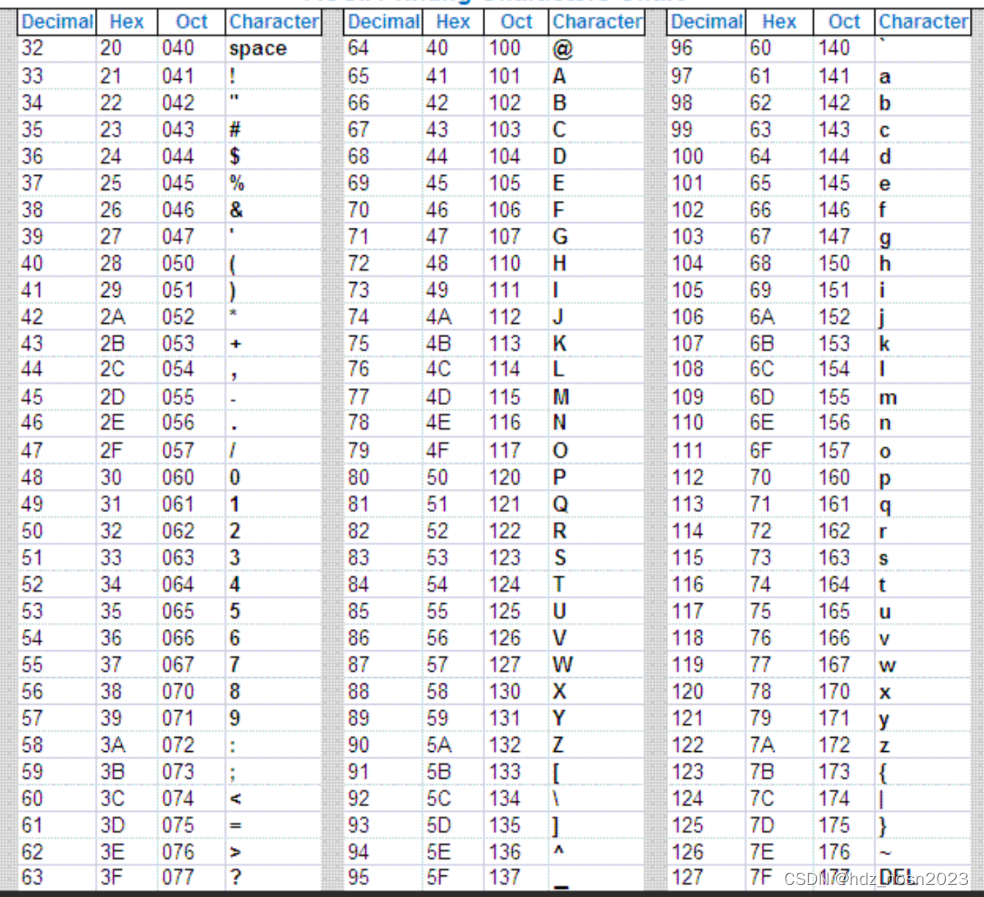
Task: Click decimal value 95 cell
Action: coord(383,877)
